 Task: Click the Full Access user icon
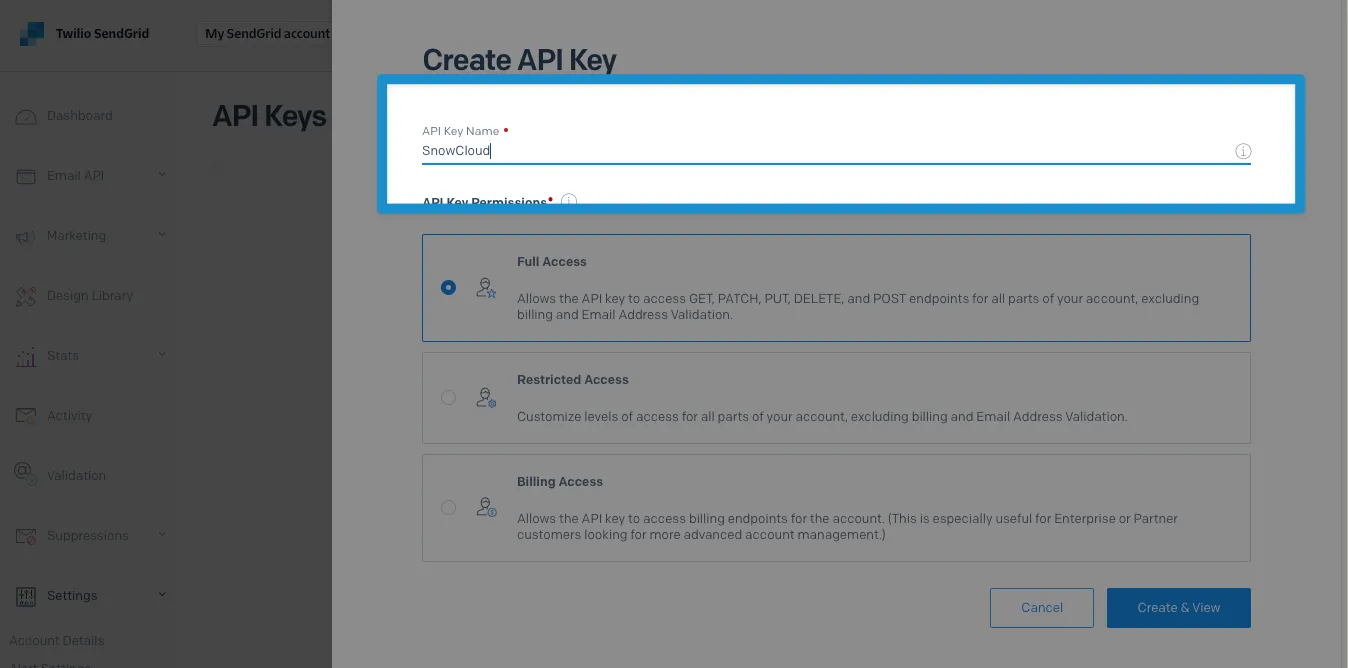point(486,289)
